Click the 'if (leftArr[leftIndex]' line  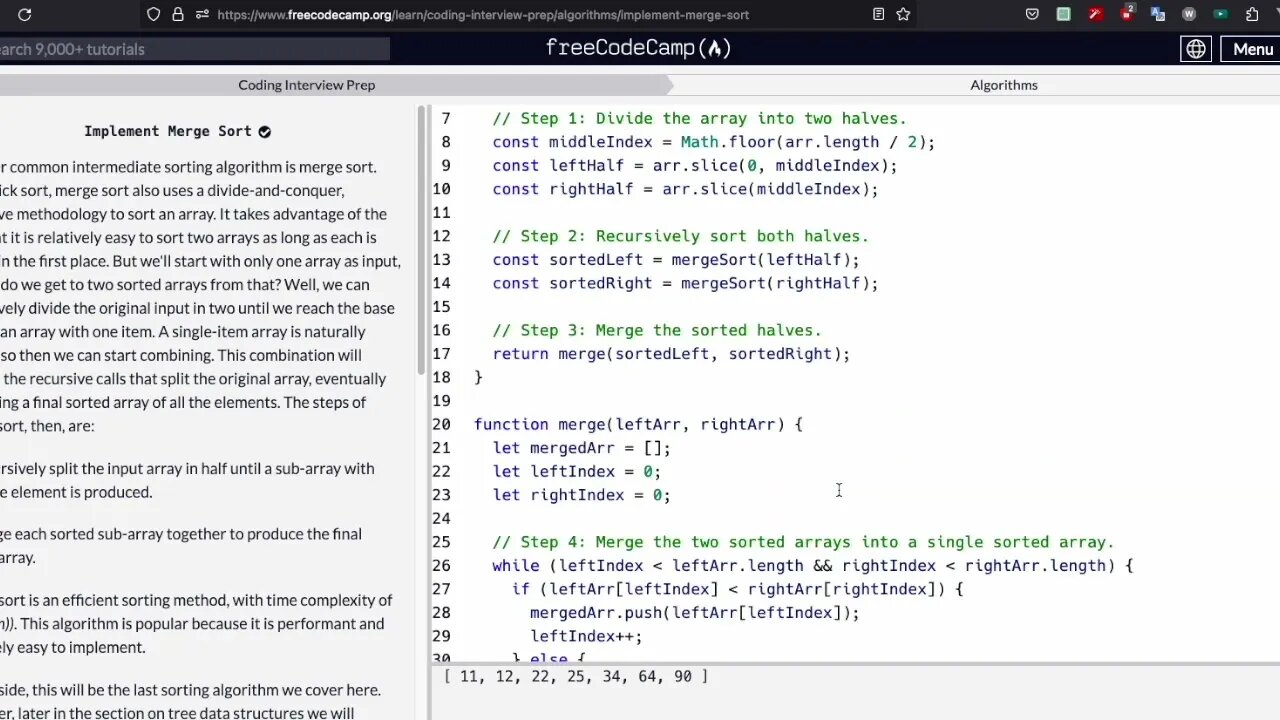pos(737,589)
